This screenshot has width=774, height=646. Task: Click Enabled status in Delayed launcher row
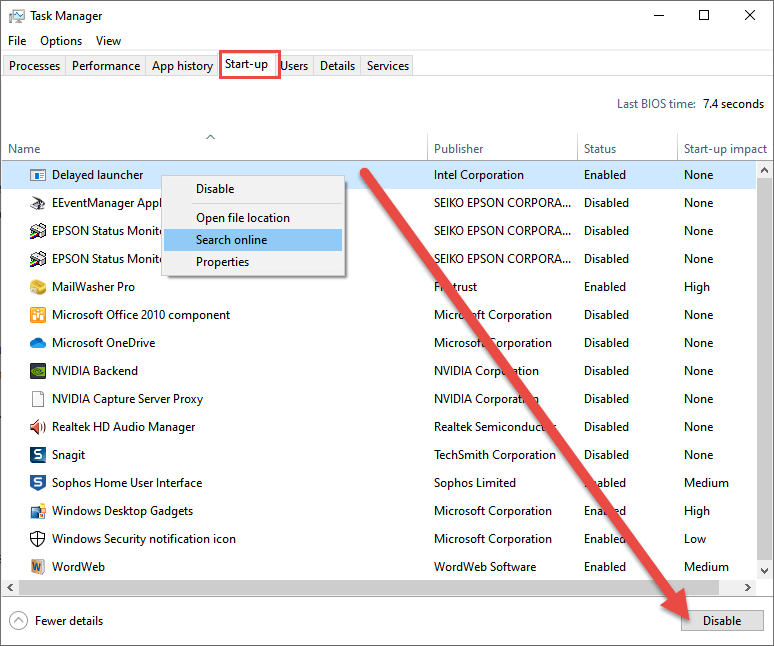point(605,175)
